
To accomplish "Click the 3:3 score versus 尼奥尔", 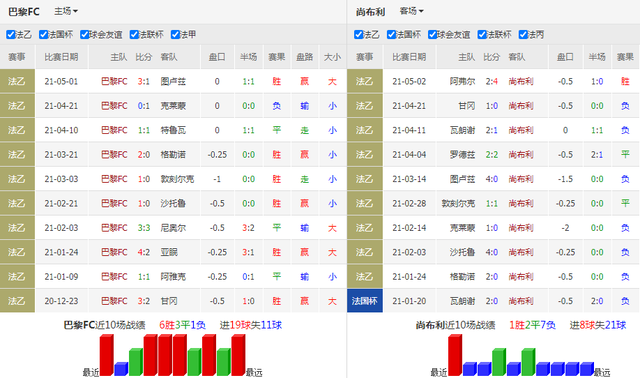I will click(144, 228).
